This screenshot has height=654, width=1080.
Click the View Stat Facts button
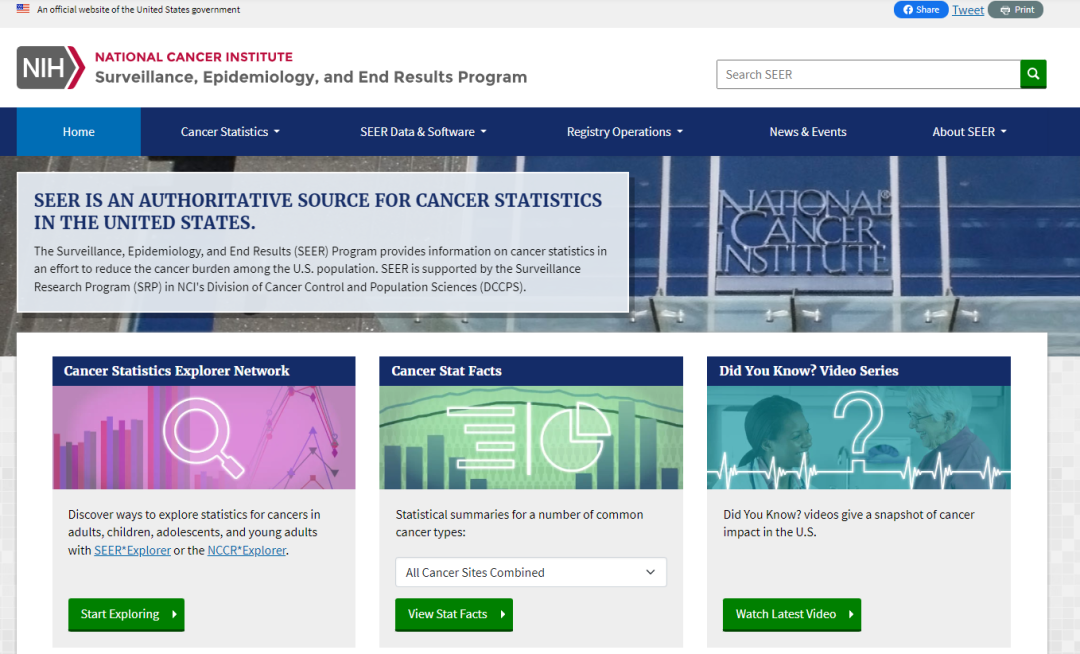454,614
